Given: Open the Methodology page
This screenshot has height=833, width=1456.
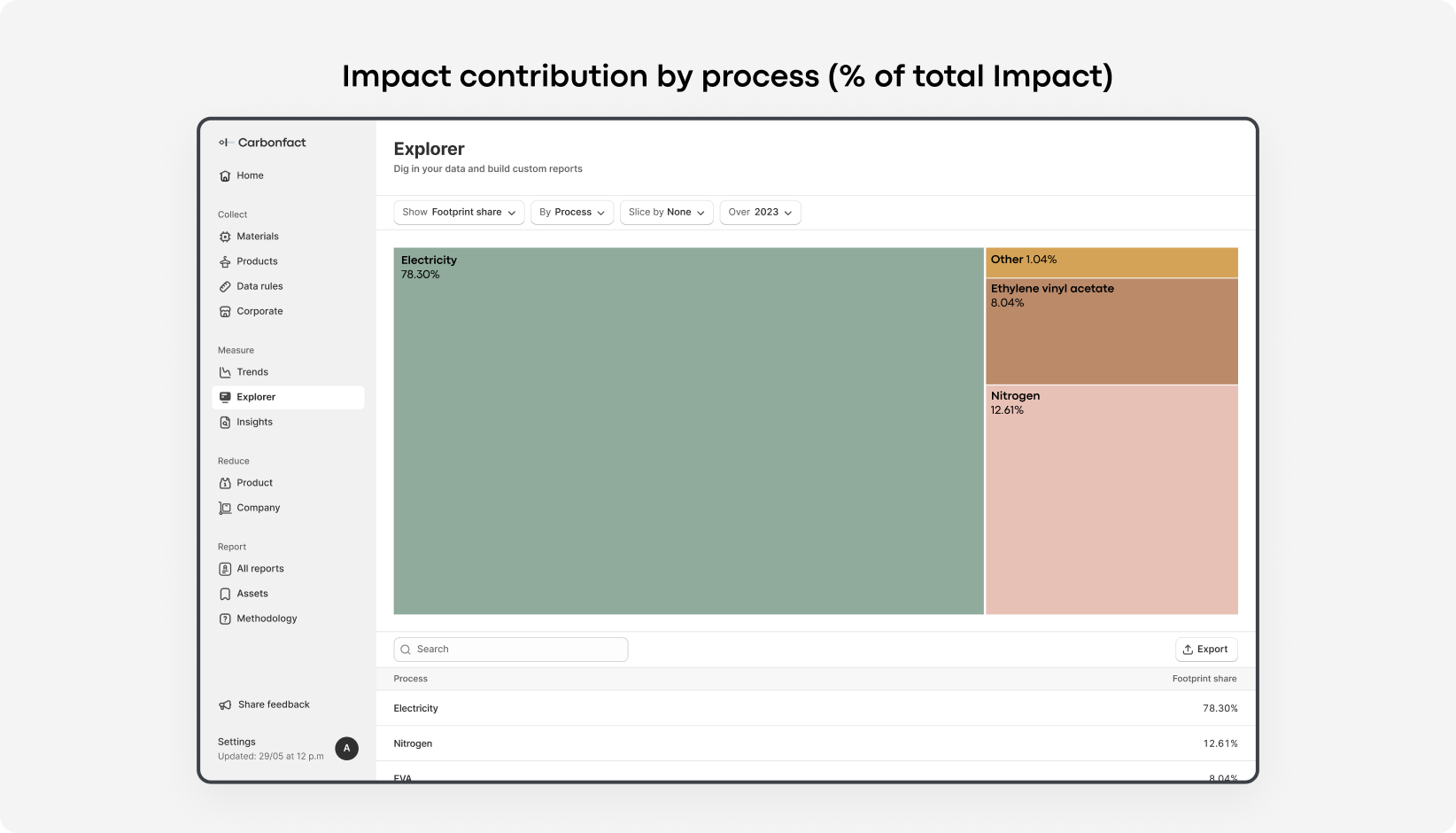Looking at the screenshot, I should 267,619.
